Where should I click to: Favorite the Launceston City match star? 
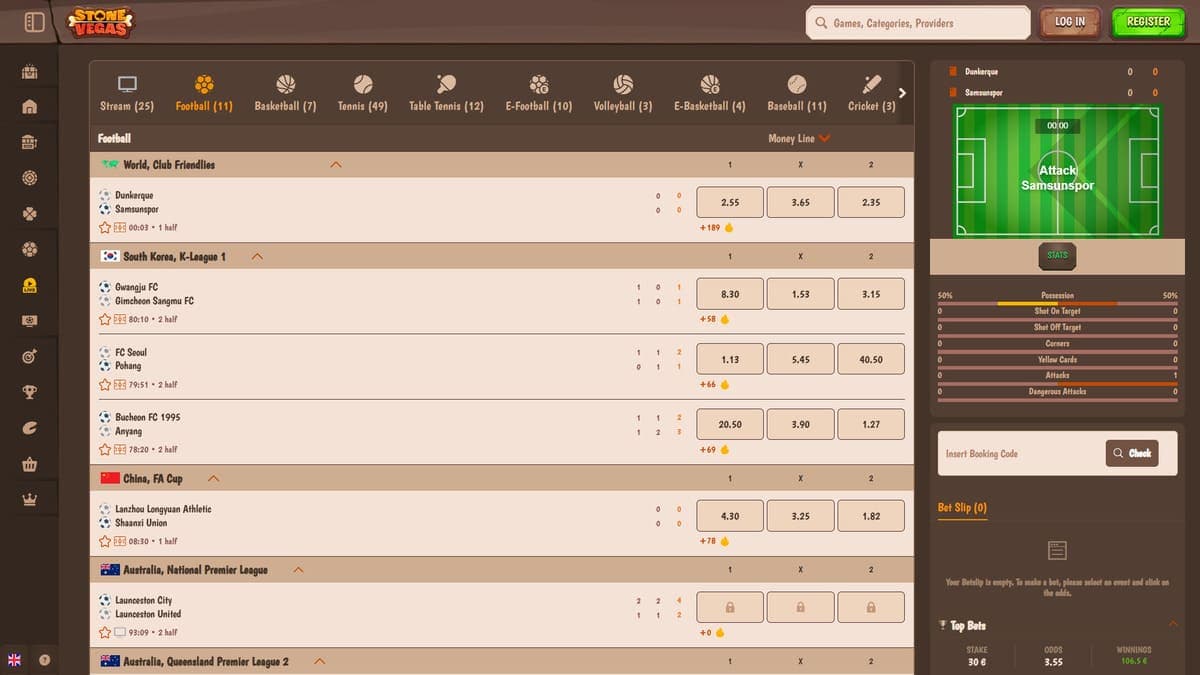point(105,632)
